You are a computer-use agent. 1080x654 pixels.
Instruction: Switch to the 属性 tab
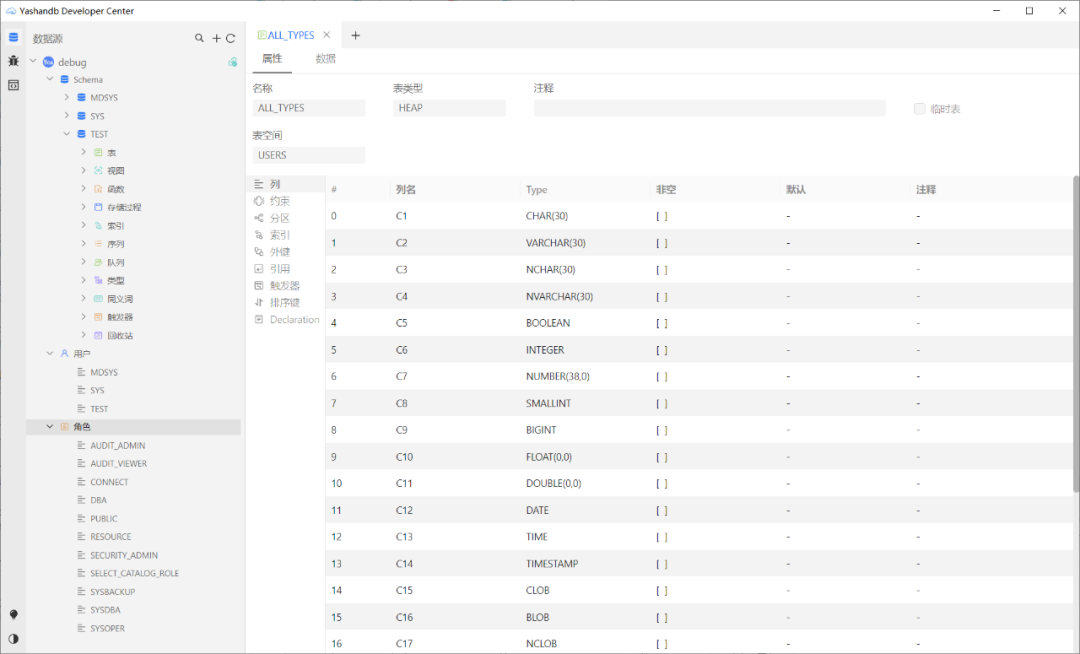point(272,59)
